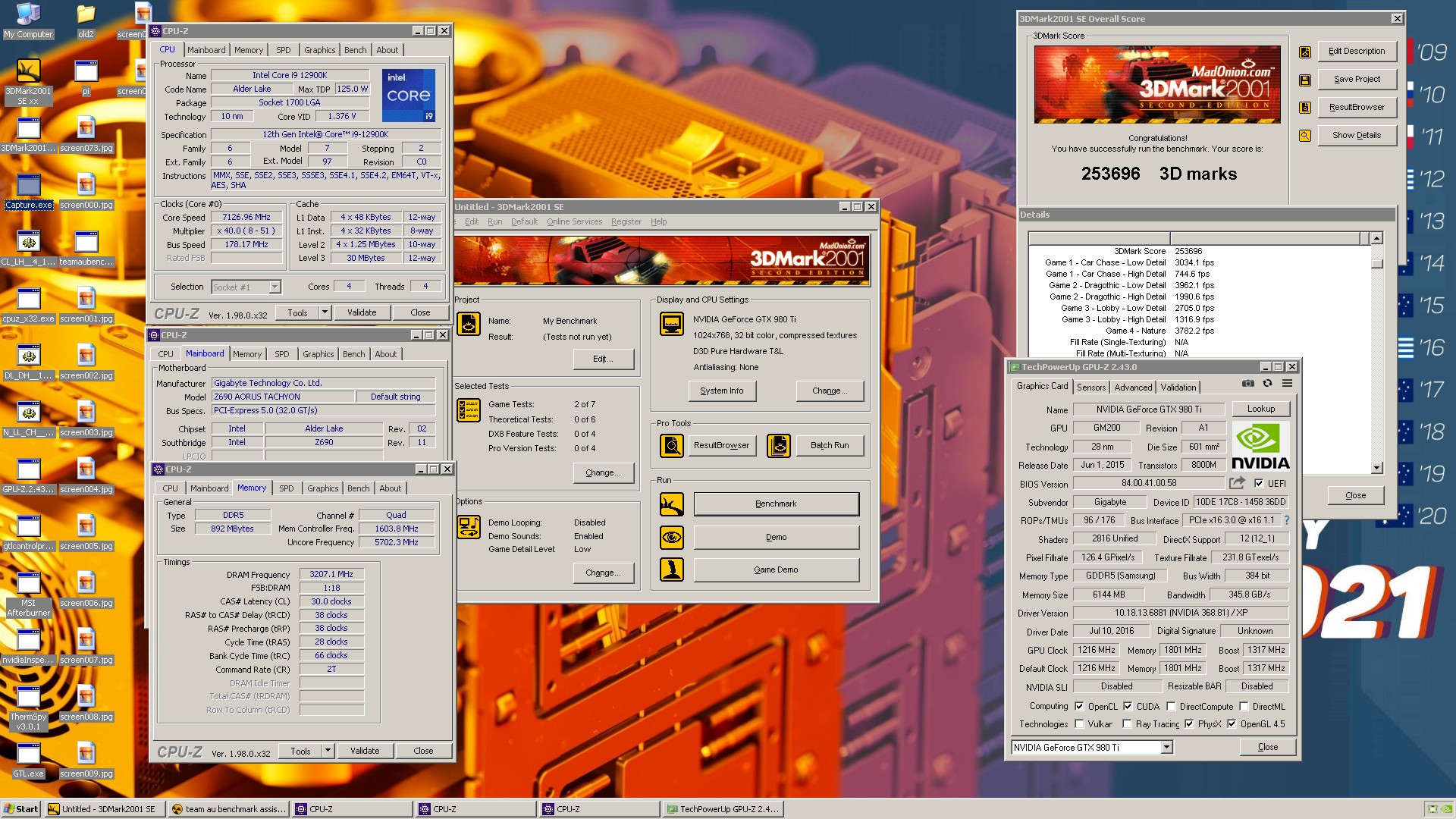The width and height of the screenshot is (1456, 819).
Task: Open GTL.exe desktop icon
Action: pyautogui.click(x=28, y=761)
